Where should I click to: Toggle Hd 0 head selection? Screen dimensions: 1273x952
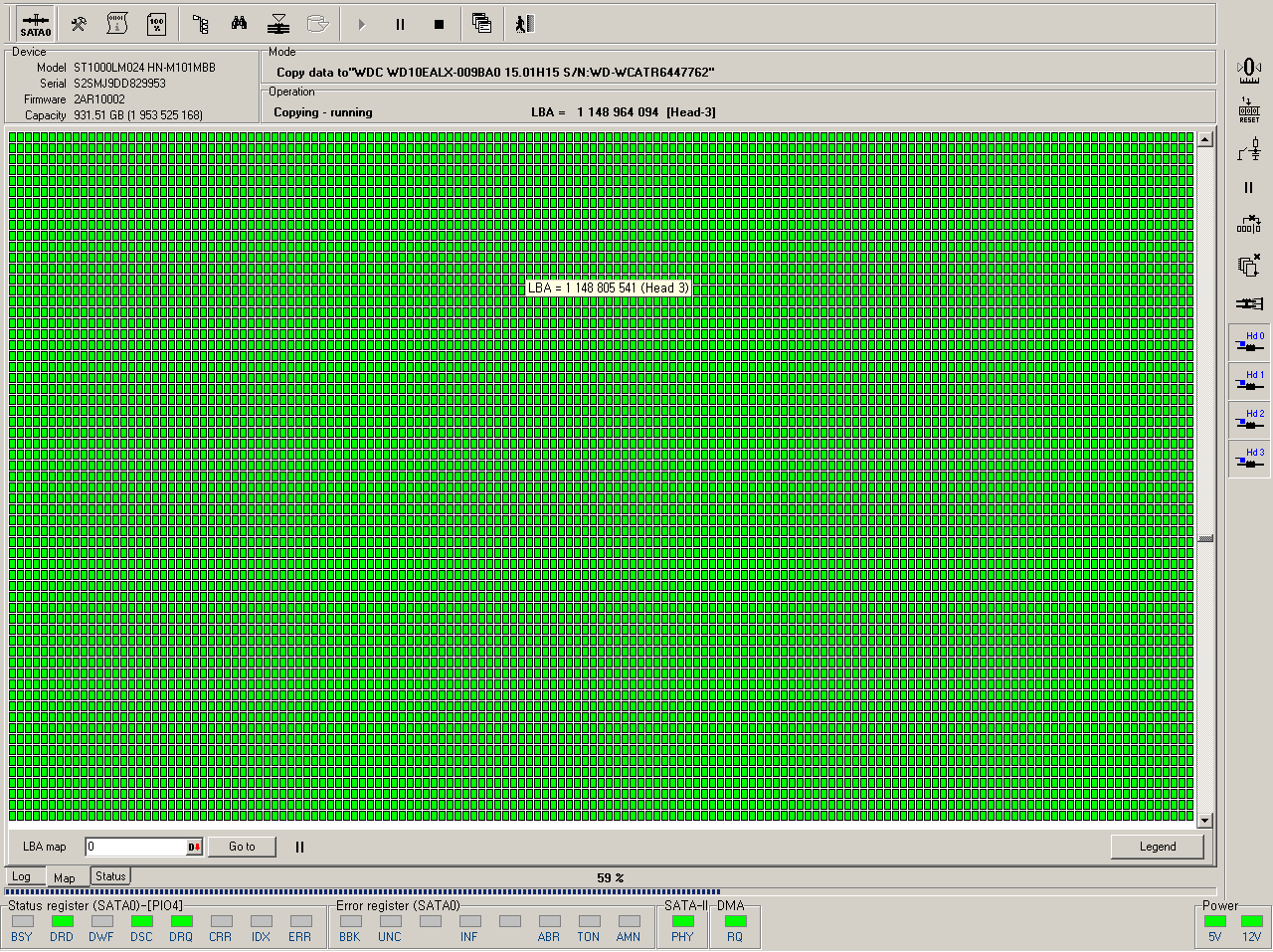click(x=1249, y=342)
